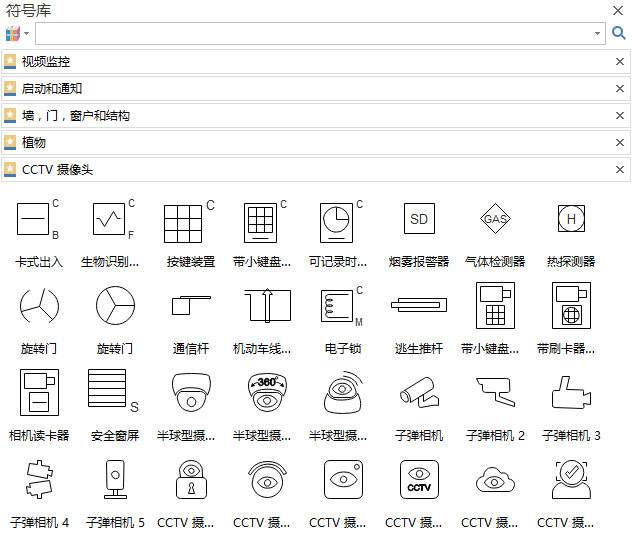This screenshot has width=634, height=542.
Task: Close the 启动和通知 library
Action: (619, 89)
